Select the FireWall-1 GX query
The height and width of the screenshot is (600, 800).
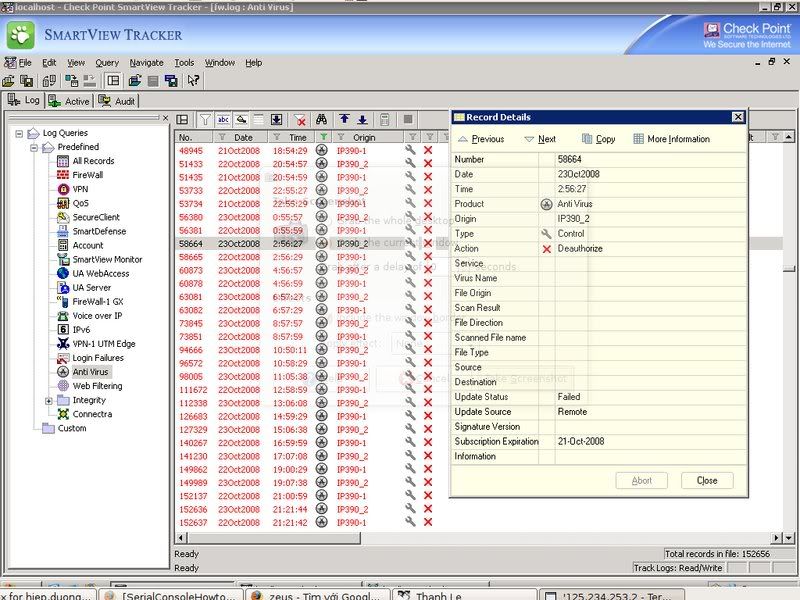click(97, 302)
